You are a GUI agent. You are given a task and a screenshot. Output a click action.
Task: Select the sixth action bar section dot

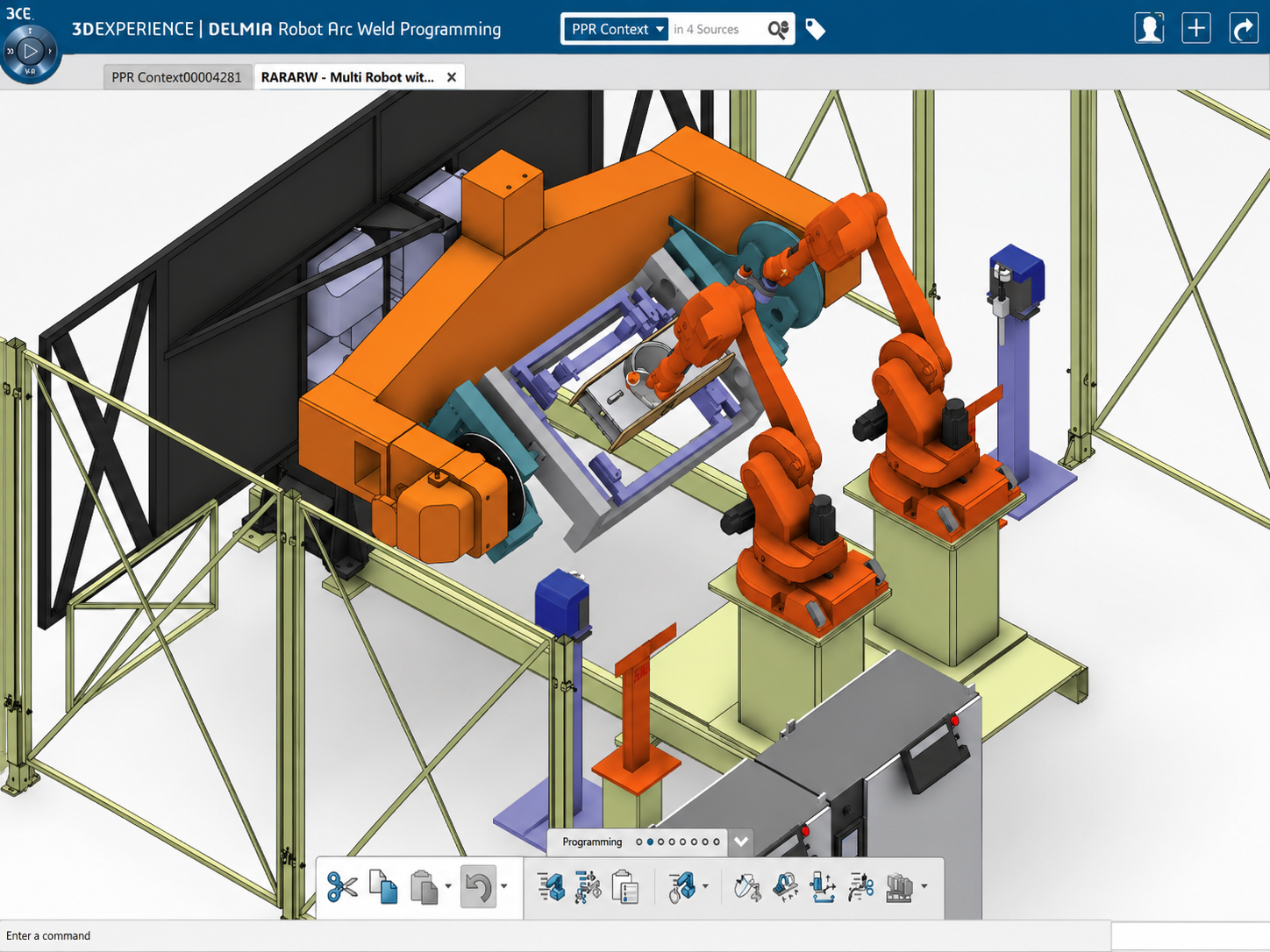(695, 842)
